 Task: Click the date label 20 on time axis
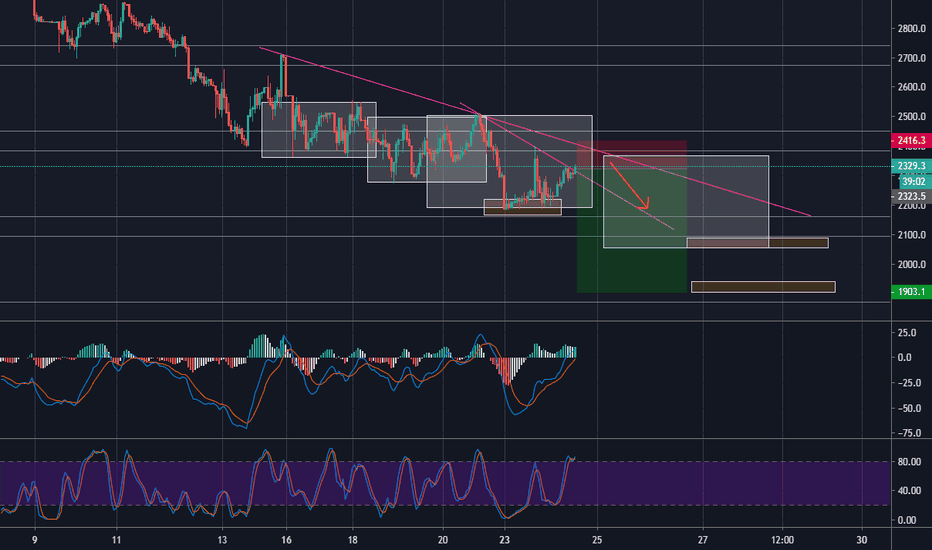tap(443, 540)
